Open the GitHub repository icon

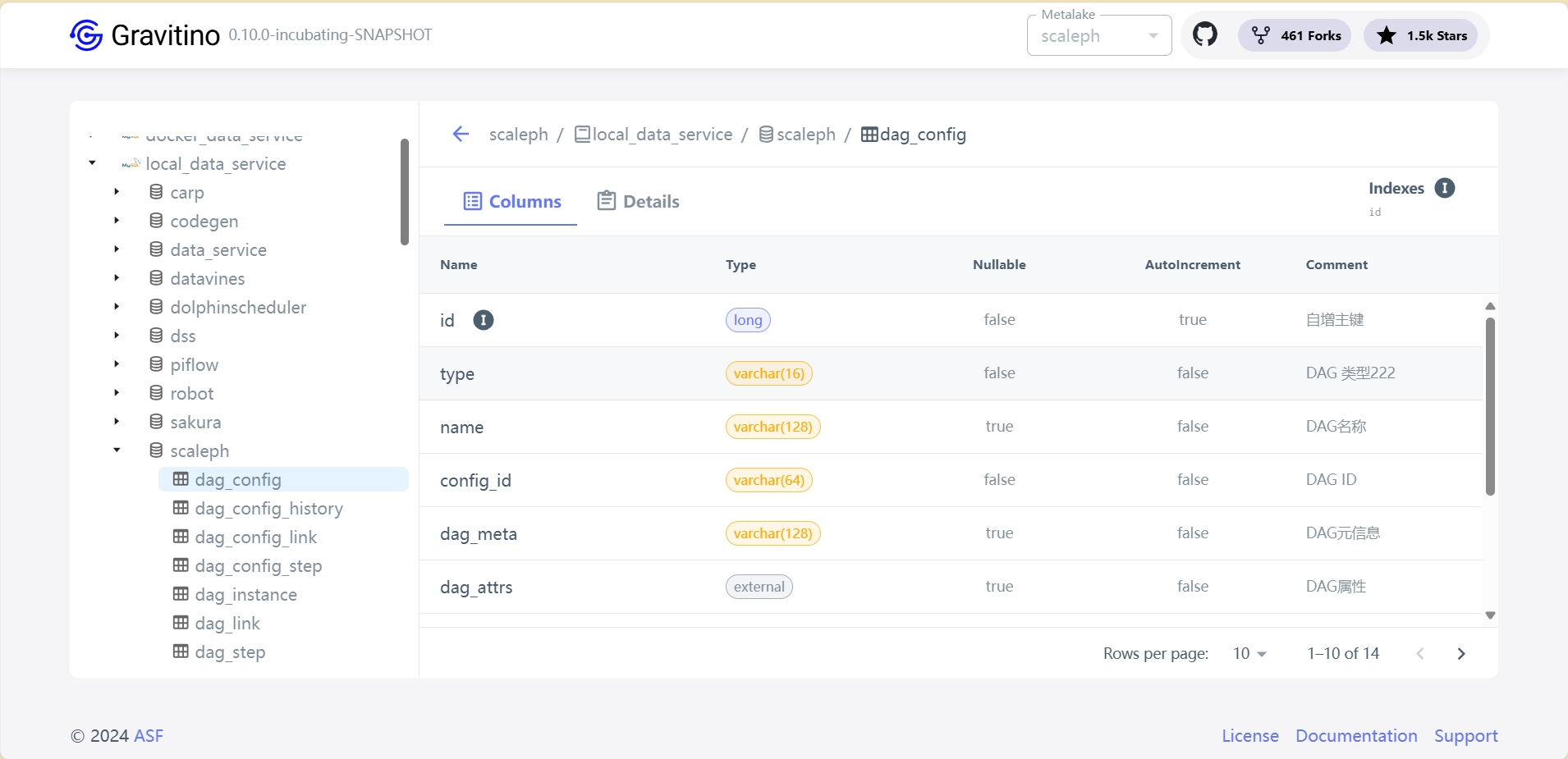[1204, 35]
